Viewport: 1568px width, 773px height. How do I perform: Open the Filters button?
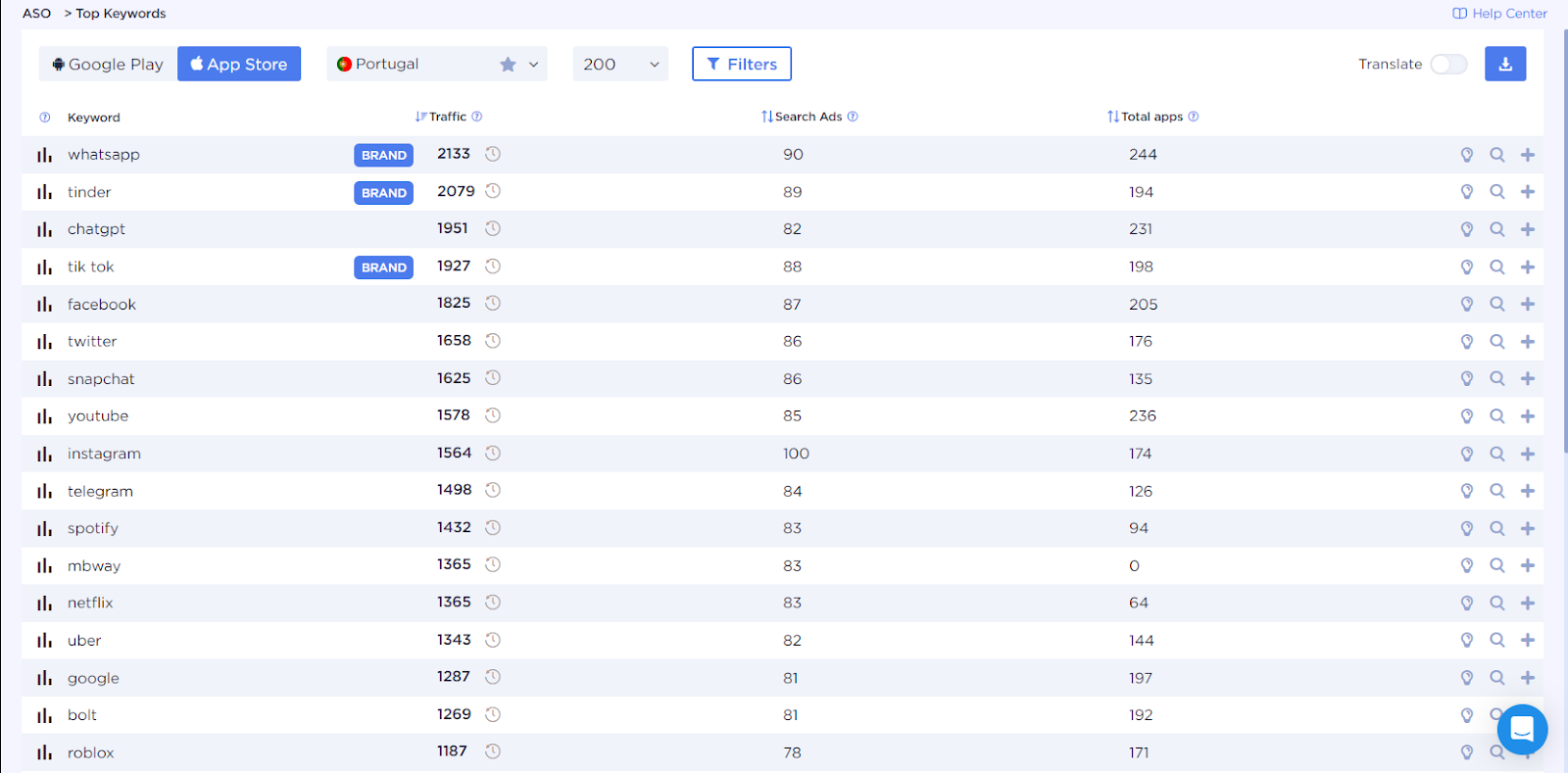[x=742, y=64]
